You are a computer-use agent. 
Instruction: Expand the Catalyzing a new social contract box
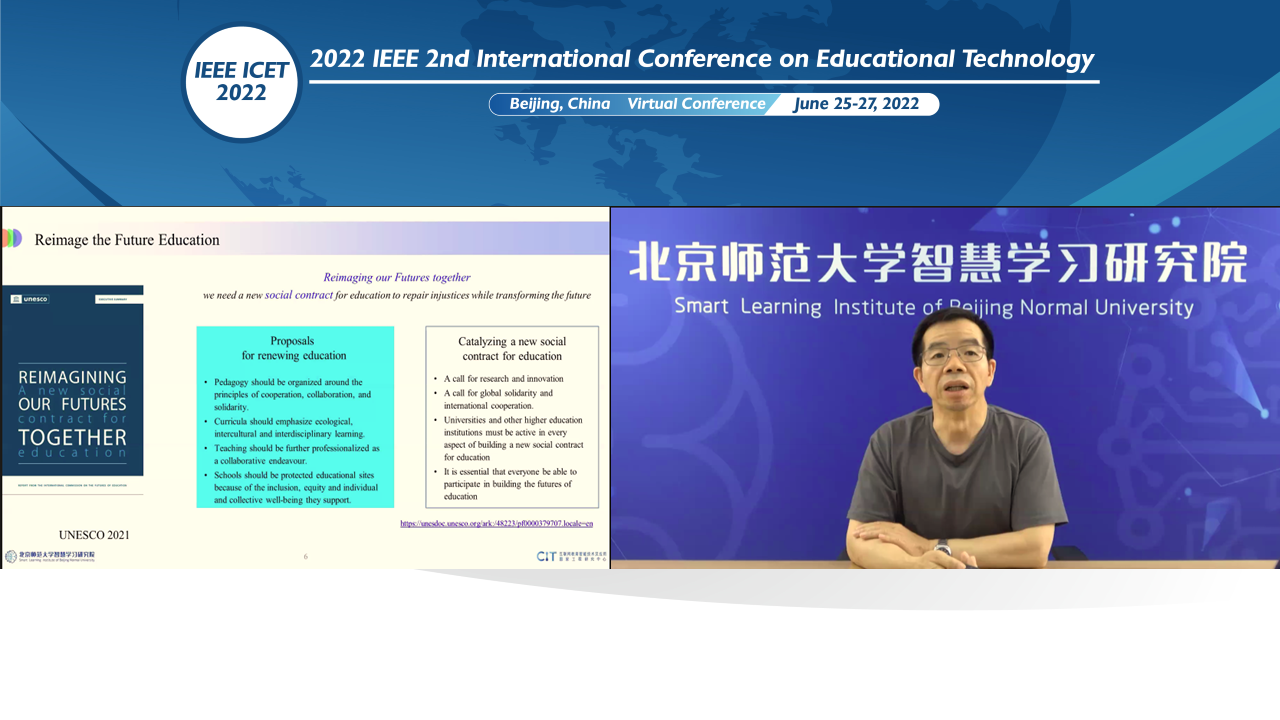click(x=512, y=416)
